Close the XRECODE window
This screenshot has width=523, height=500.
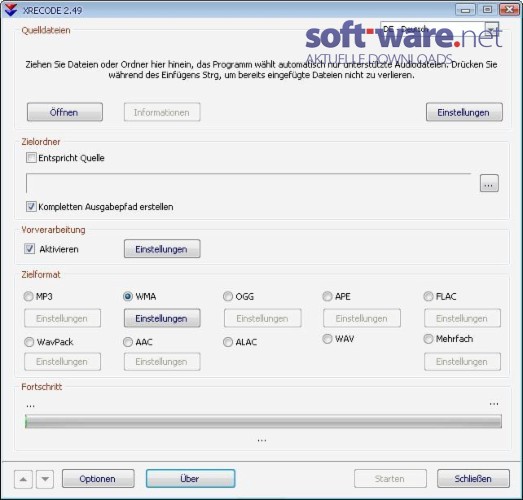[509, 10]
